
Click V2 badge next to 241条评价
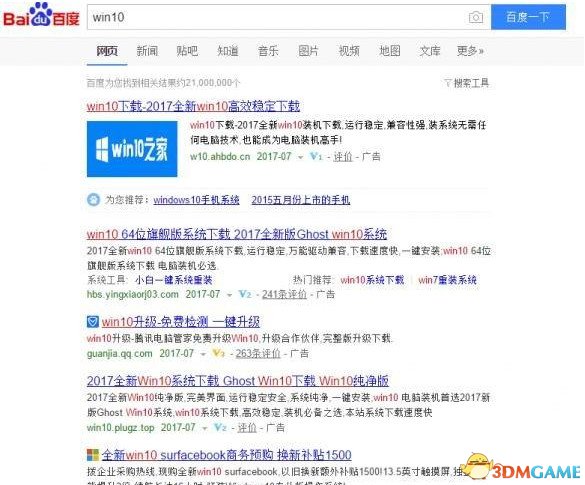point(245,294)
